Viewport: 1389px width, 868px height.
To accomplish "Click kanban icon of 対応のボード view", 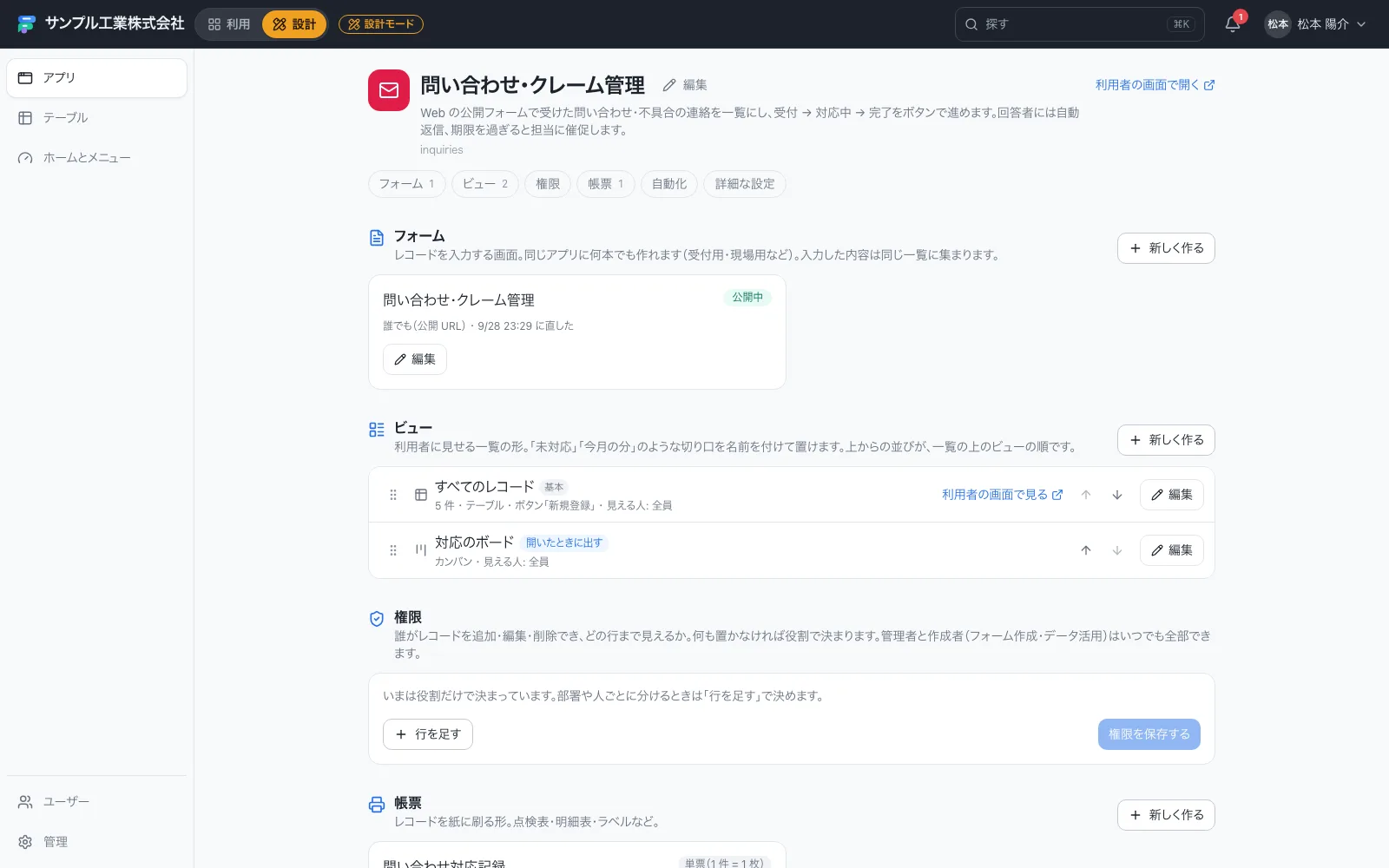I will click(x=421, y=550).
